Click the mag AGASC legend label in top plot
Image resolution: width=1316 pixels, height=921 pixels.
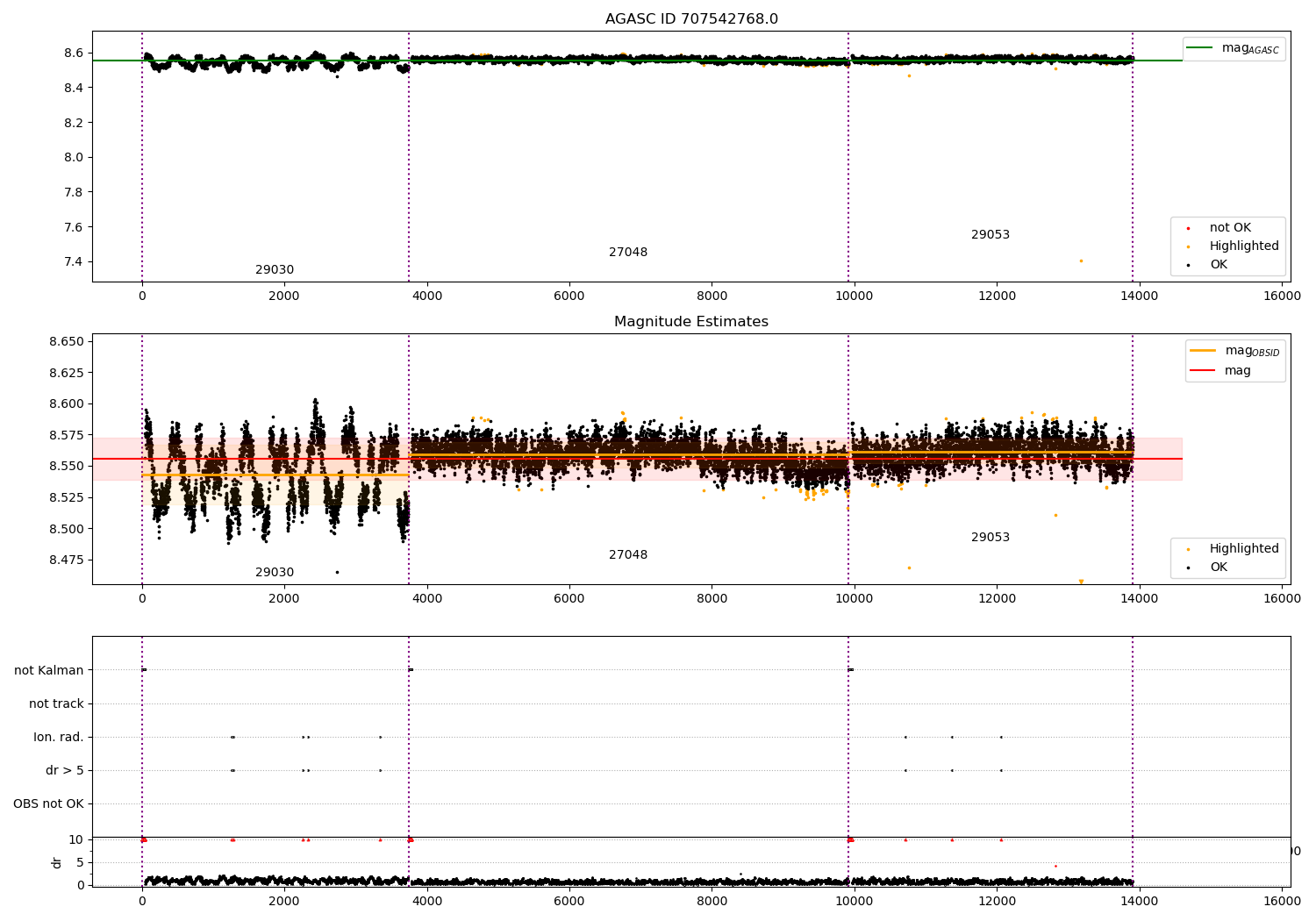coord(1250,48)
